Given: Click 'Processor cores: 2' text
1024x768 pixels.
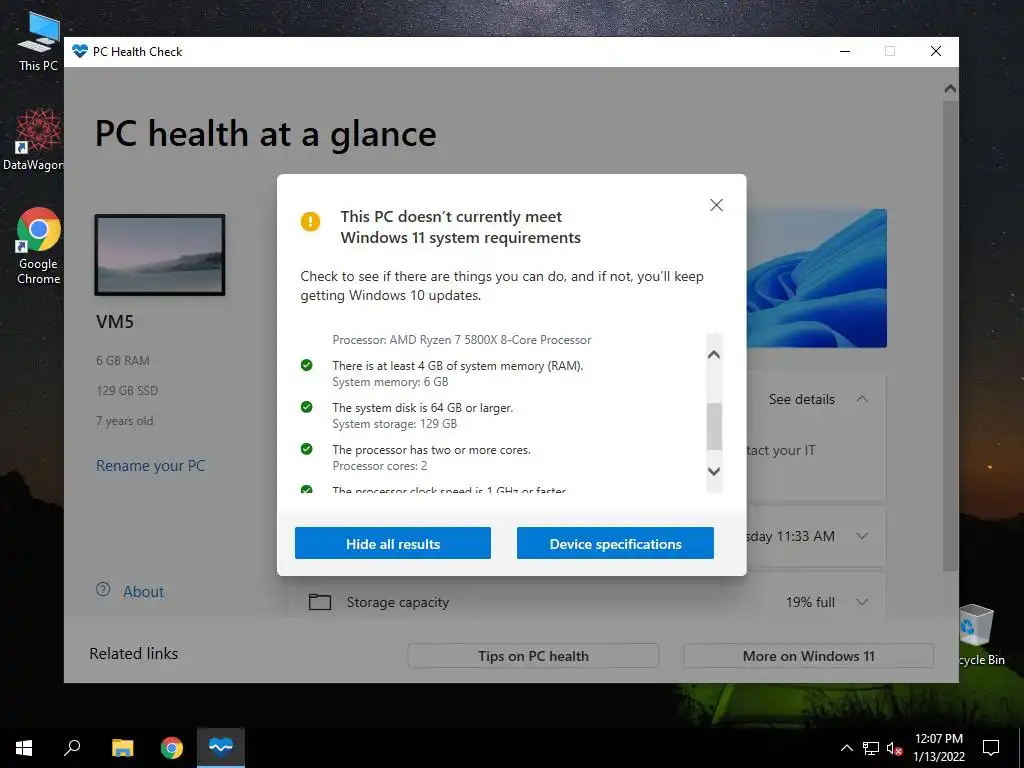Looking at the screenshot, I should (379, 466).
